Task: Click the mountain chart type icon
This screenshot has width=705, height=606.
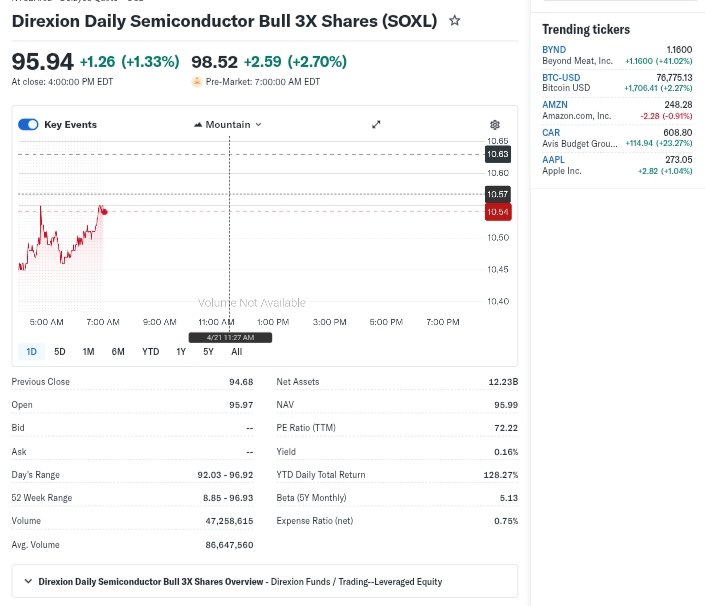Action: click(x=198, y=125)
